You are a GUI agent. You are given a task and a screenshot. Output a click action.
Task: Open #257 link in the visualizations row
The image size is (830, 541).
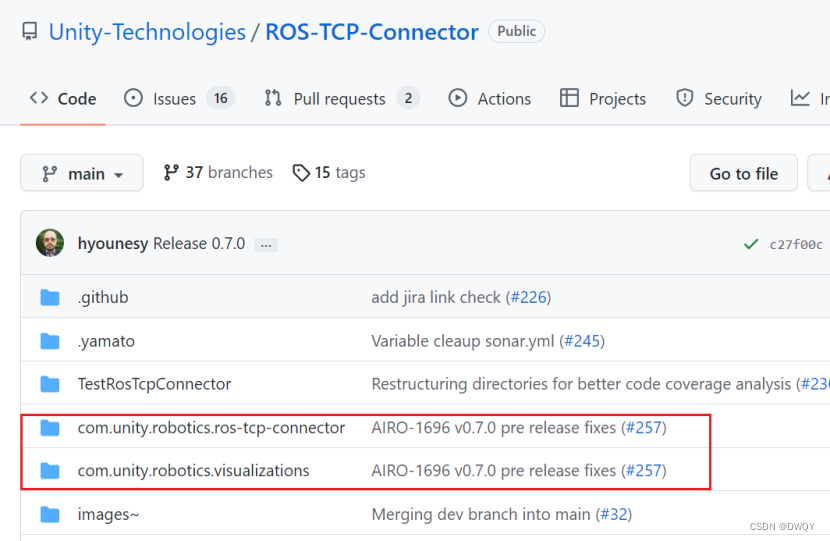[x=644, y=471]
